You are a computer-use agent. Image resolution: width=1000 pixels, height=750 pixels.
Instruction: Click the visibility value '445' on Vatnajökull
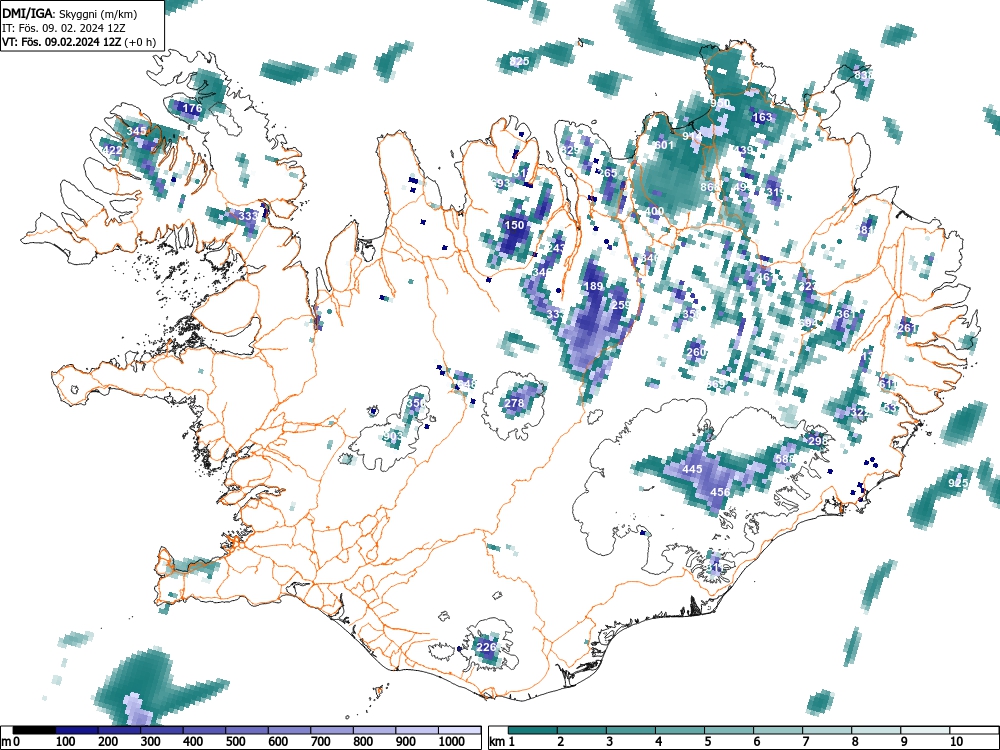point(692,469)
